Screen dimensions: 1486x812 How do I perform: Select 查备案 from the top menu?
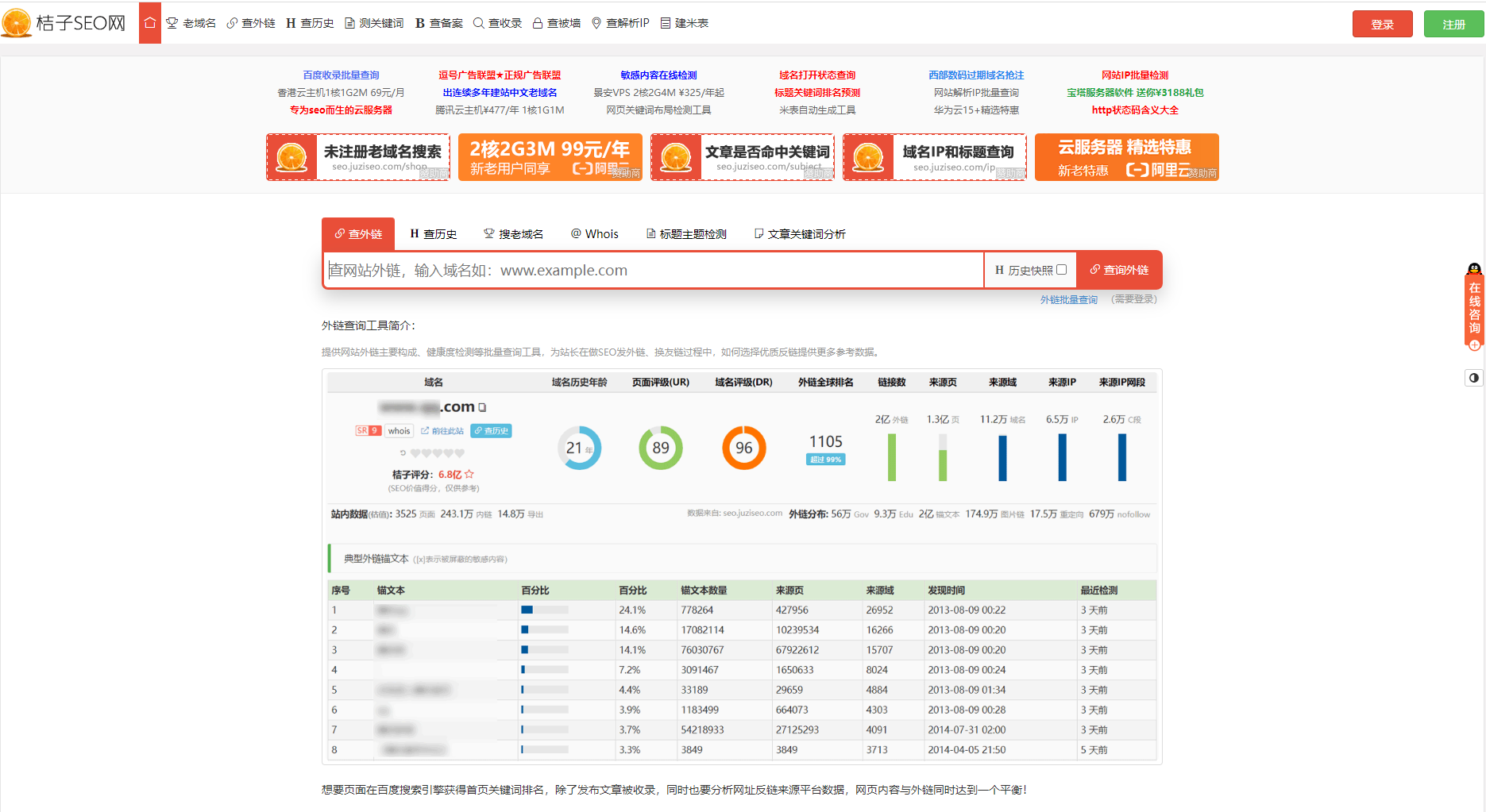tap(439, 22)
